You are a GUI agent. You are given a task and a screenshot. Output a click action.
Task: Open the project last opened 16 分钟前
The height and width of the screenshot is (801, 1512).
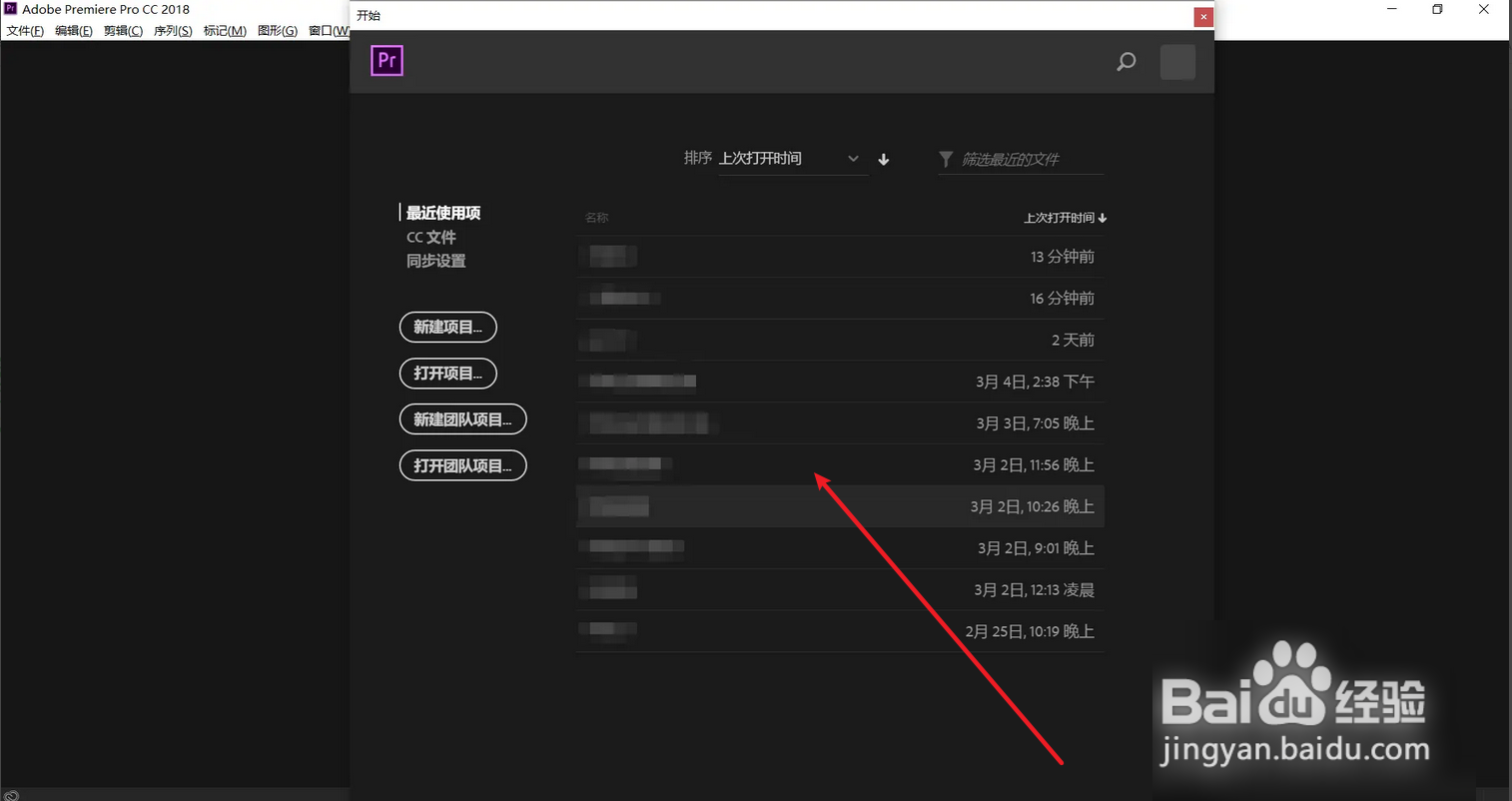840,299
